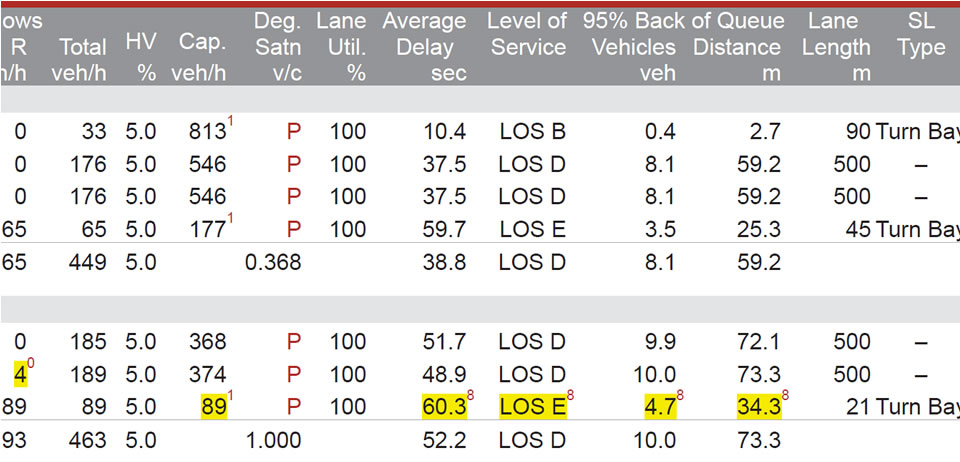
Task: Select the LOS B cell
Action: tap(532, 131)
